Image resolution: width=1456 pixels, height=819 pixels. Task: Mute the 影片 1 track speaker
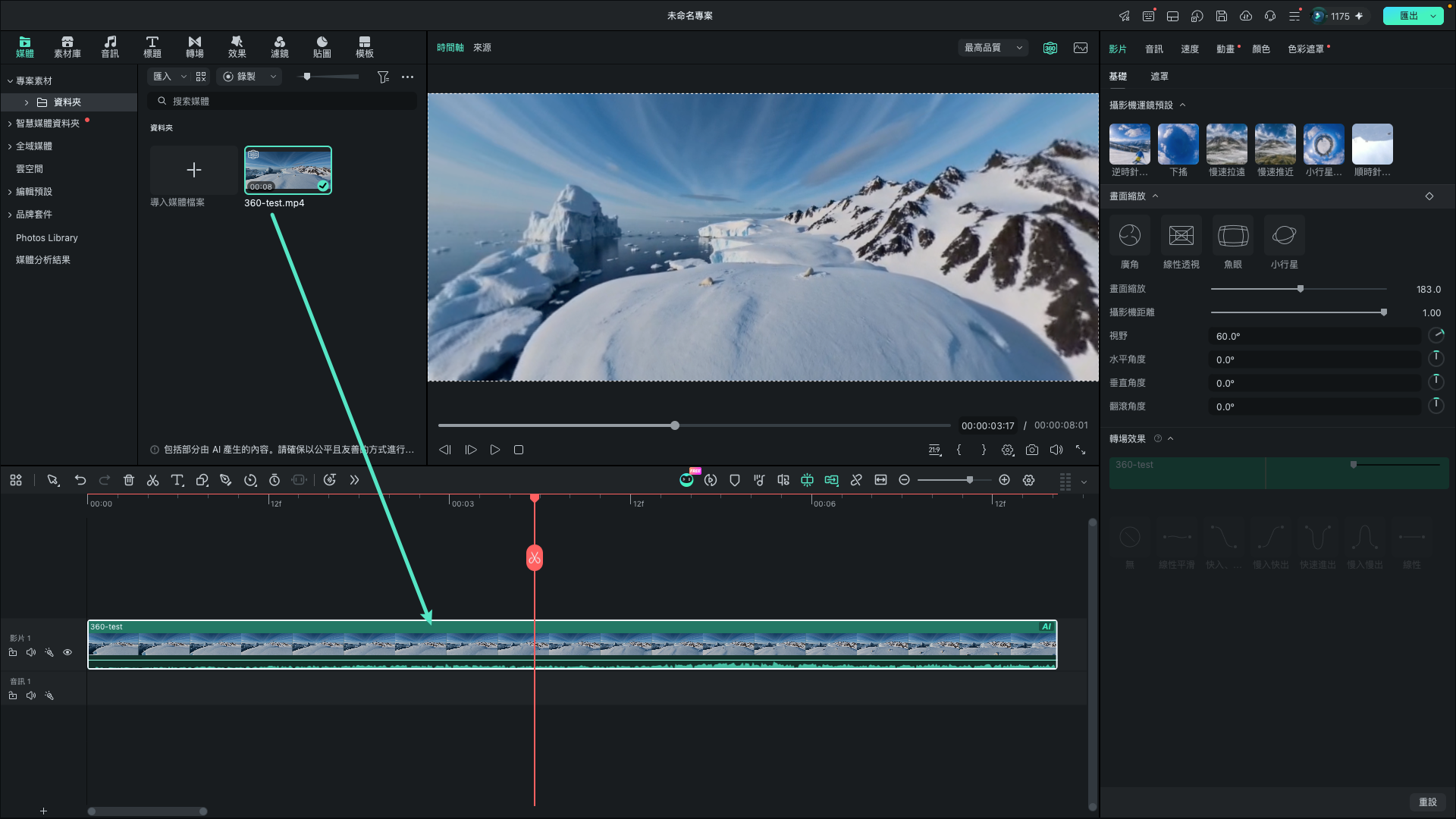(x=31, y=652)
